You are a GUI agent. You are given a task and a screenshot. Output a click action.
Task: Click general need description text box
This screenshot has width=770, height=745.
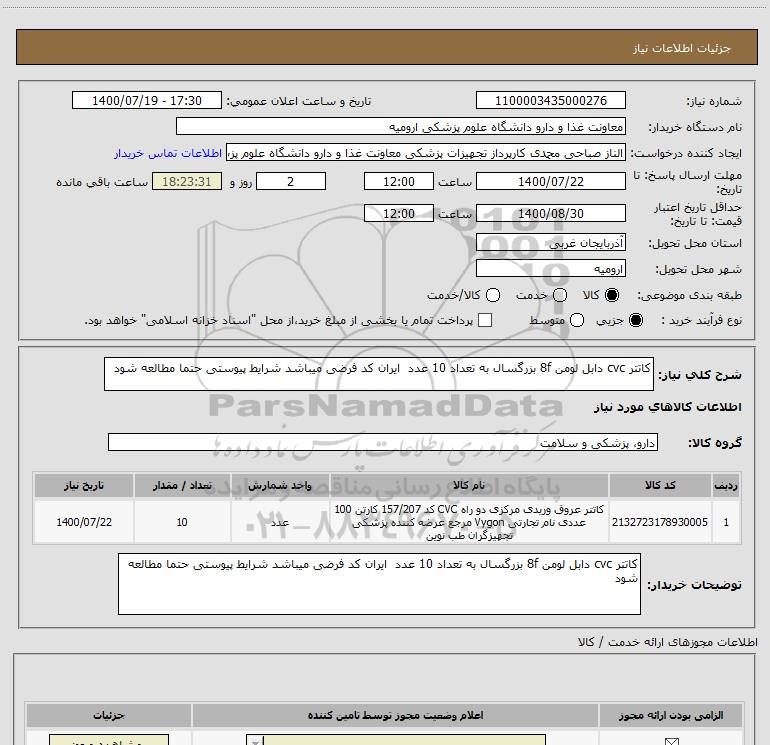pos(379,374)
